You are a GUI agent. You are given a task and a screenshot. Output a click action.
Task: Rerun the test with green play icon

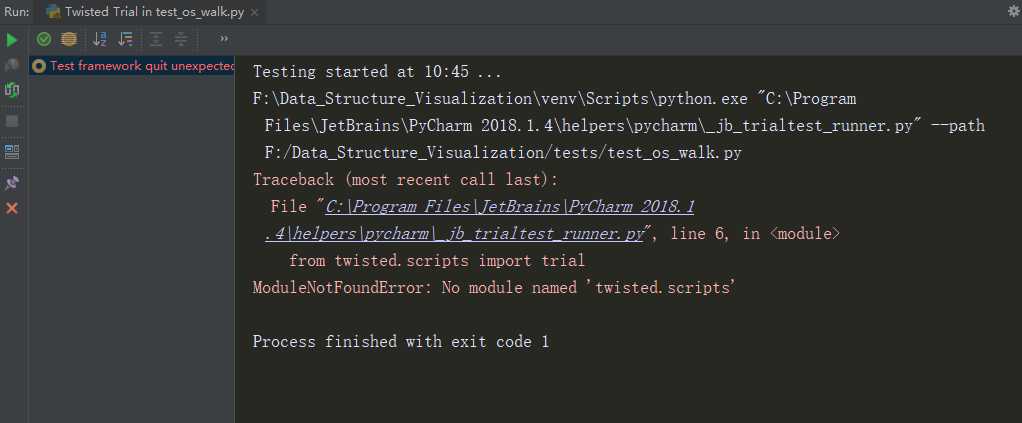[12, 40]
